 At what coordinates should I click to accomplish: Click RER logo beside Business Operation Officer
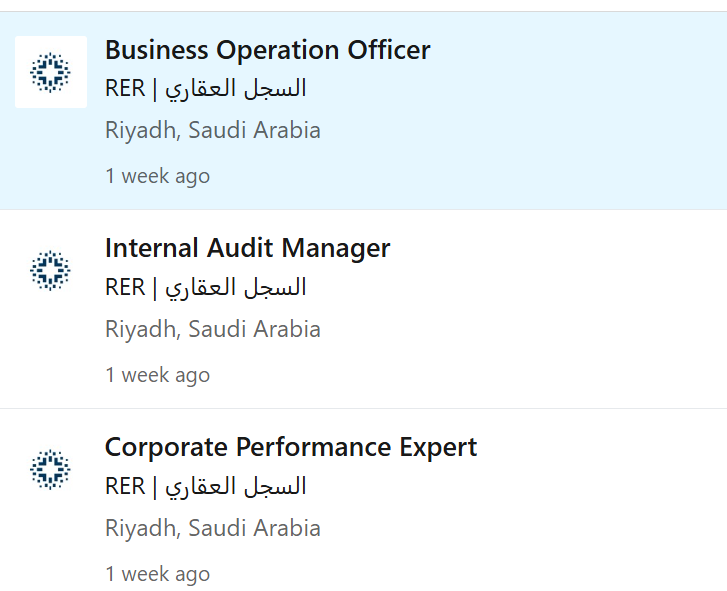coord(51,72)
